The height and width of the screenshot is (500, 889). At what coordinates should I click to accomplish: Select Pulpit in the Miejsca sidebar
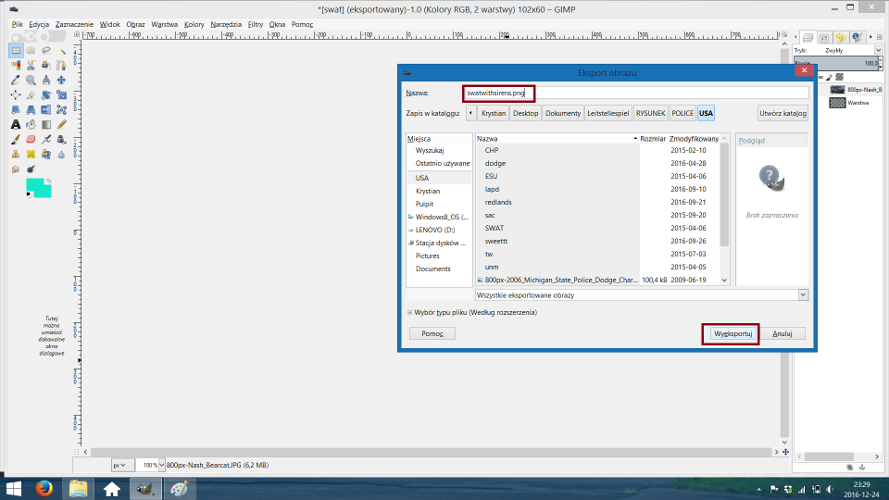425,204
